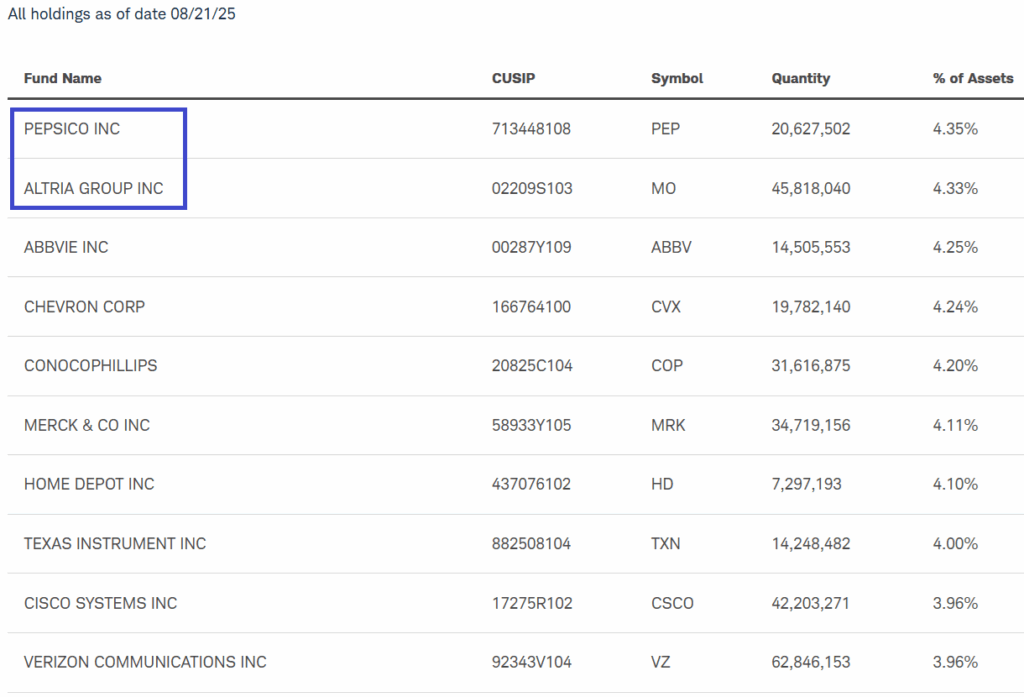The height and width of the screenshot is (697, 1024).
Task: Select the CSCO ticker symbol
Action: pos(672,603)
